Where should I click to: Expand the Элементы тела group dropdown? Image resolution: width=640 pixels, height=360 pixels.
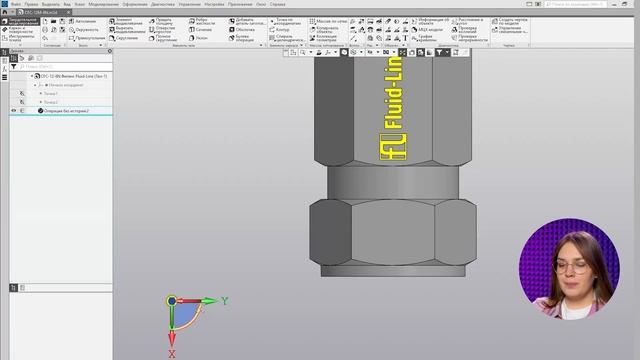click(x=261, y=45)
